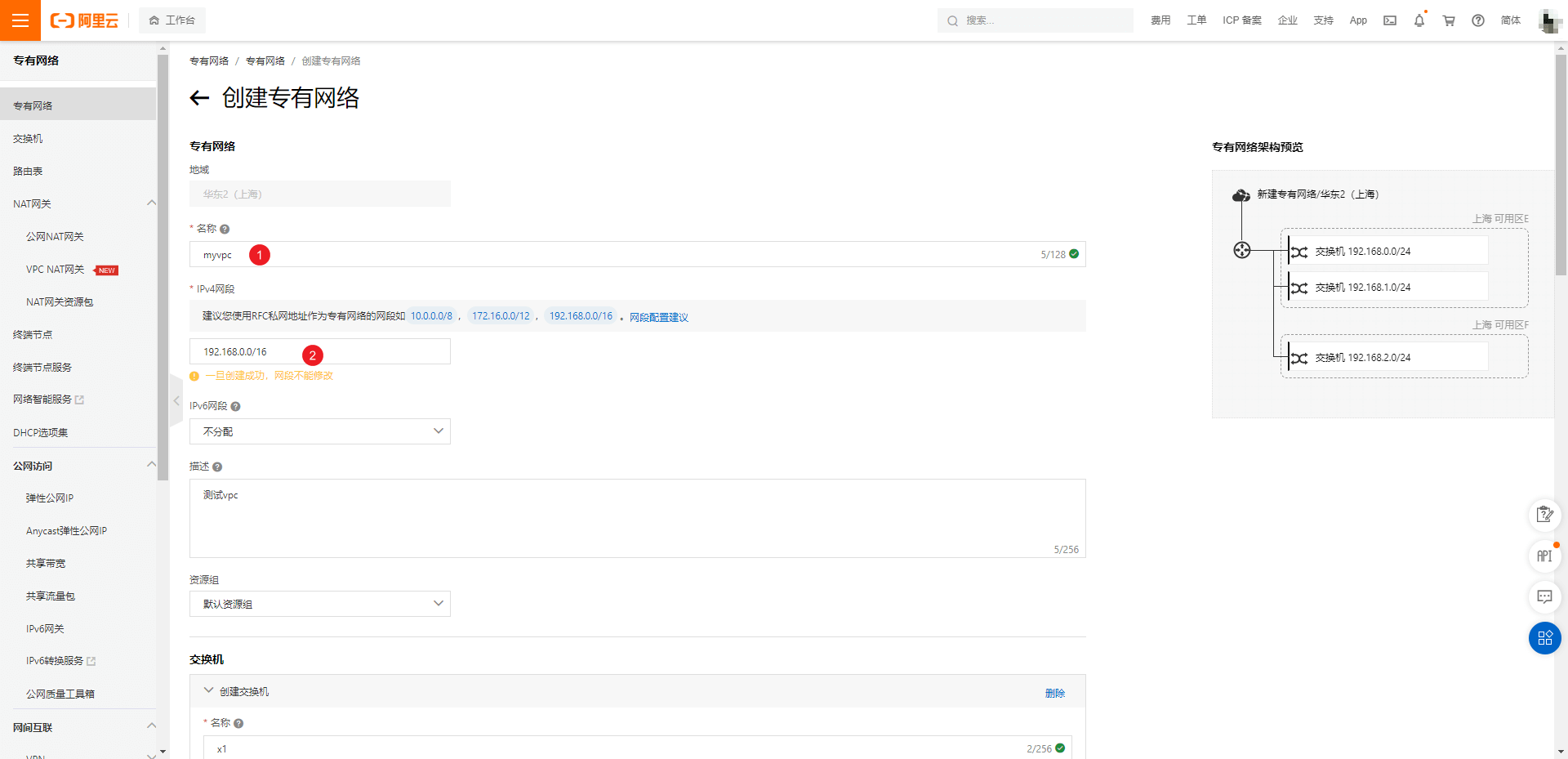
Task: Open the notifications bell
Action: click(x=1419, y=20)
